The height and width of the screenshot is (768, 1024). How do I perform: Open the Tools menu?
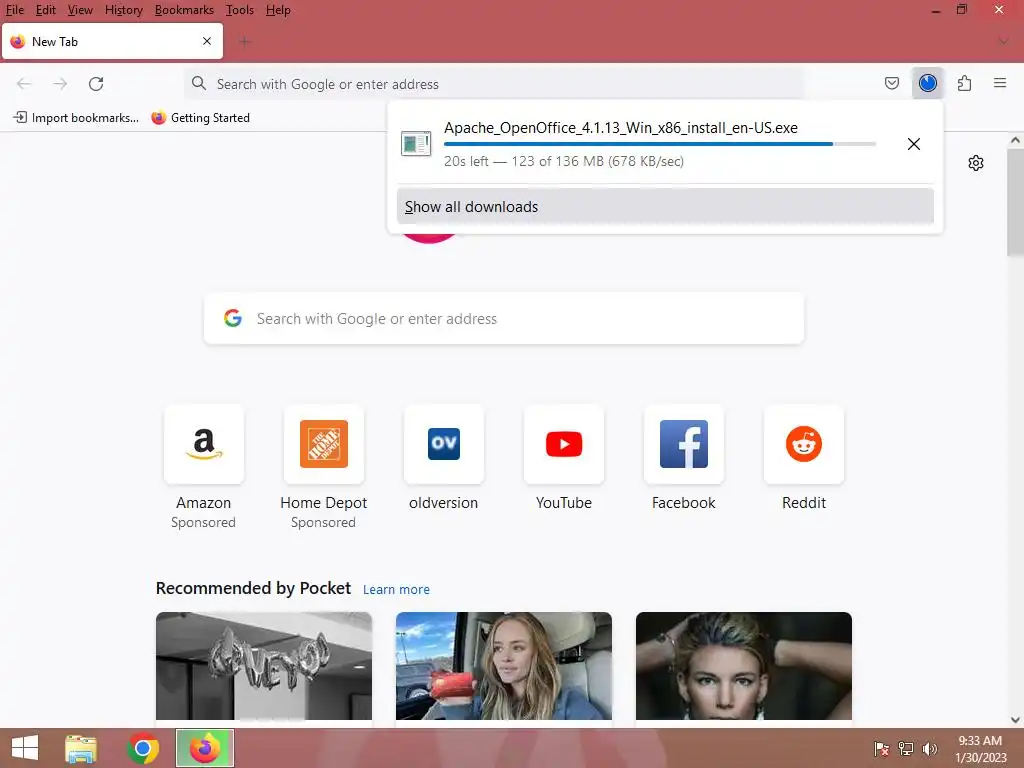click(240, 10)
